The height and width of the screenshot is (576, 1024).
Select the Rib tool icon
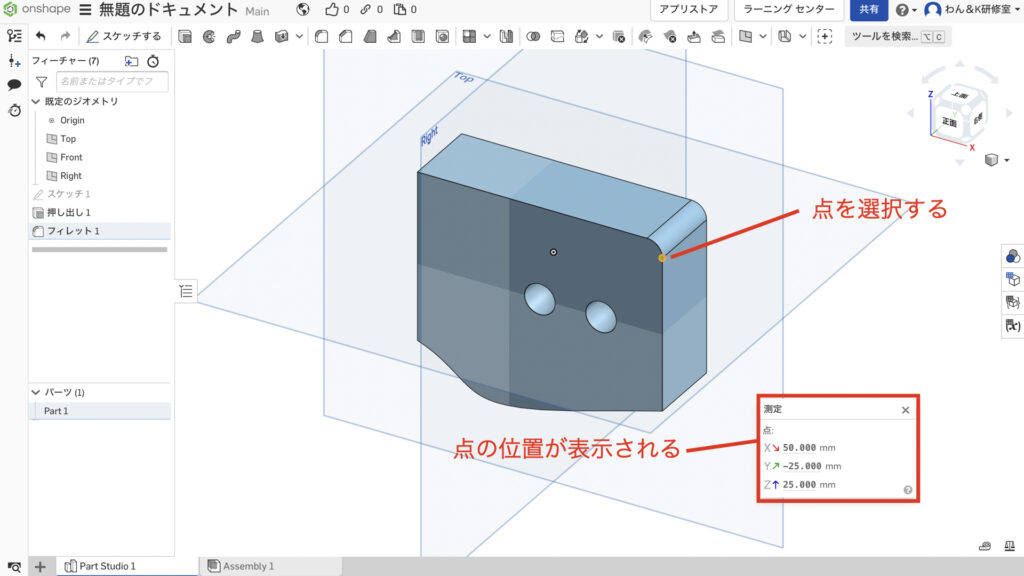click(x=394, y=37)
